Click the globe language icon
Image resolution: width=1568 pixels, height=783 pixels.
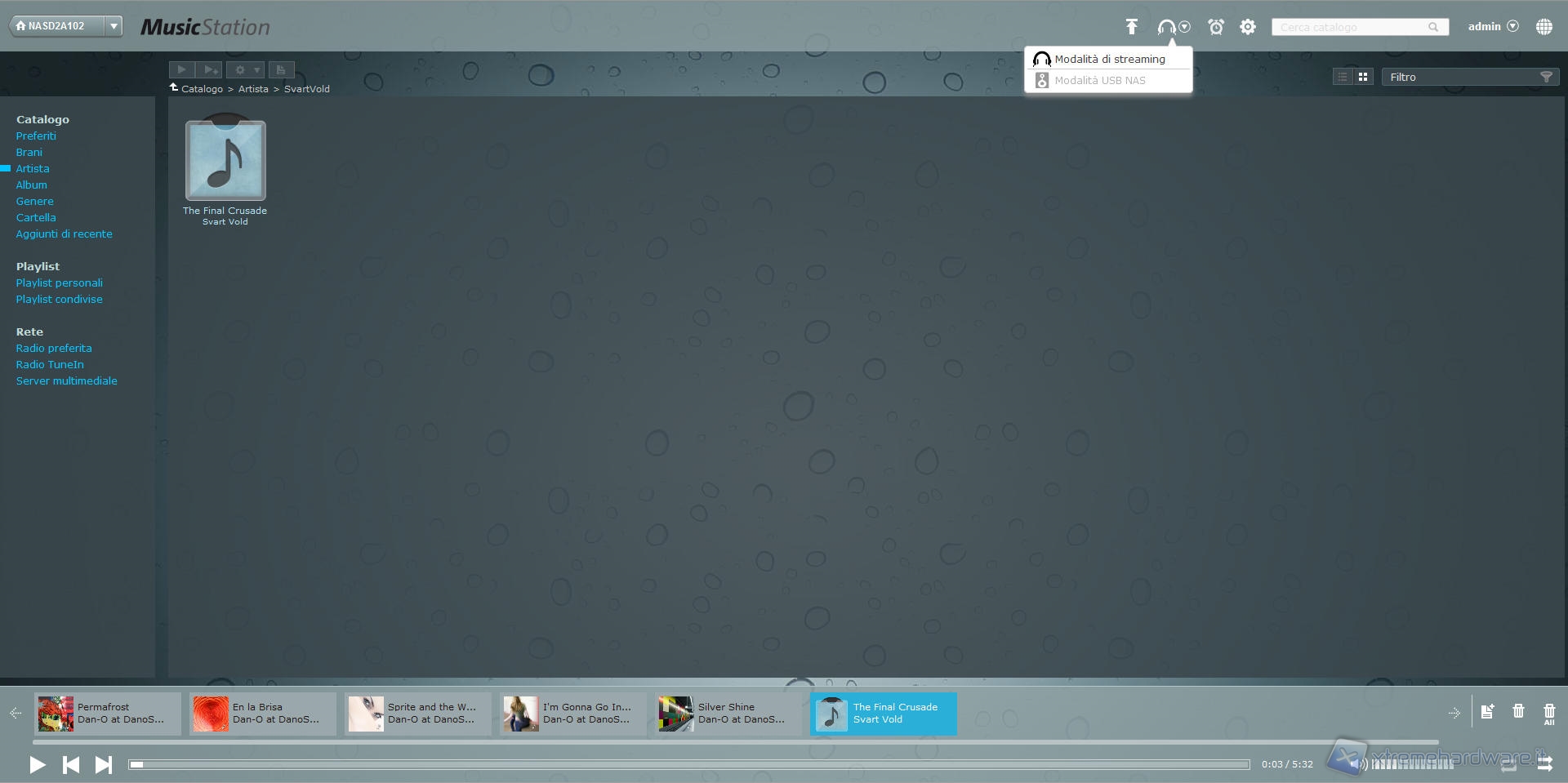[1543, 27]
